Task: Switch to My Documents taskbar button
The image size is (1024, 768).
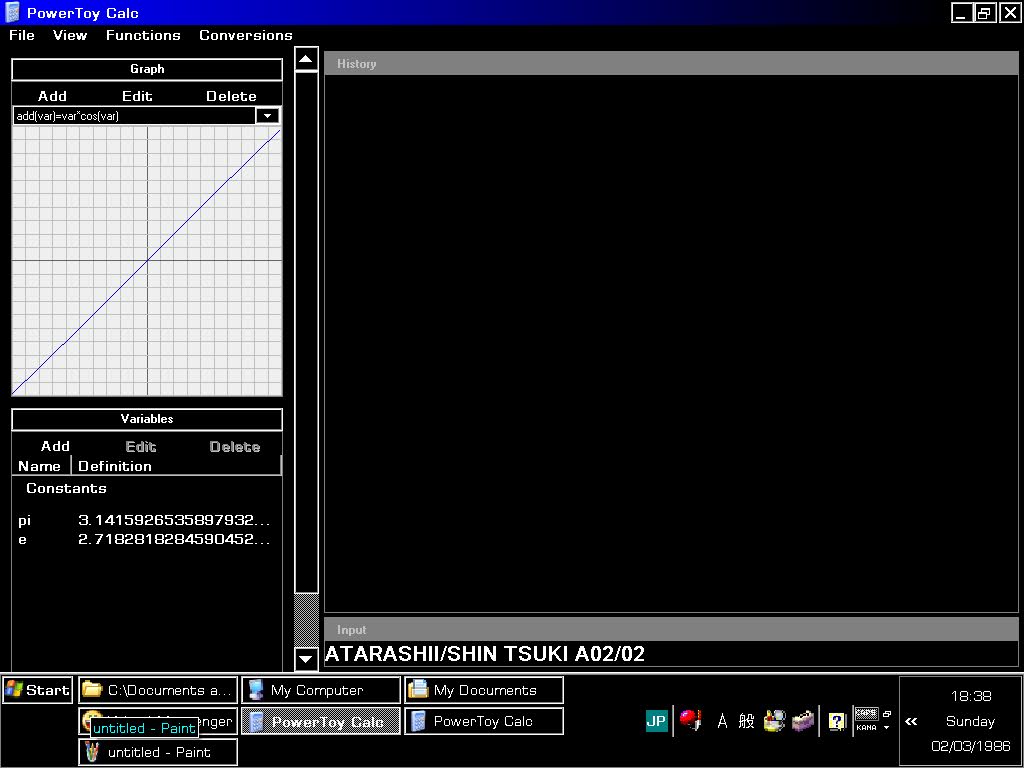Action: (x=483, y=690)
